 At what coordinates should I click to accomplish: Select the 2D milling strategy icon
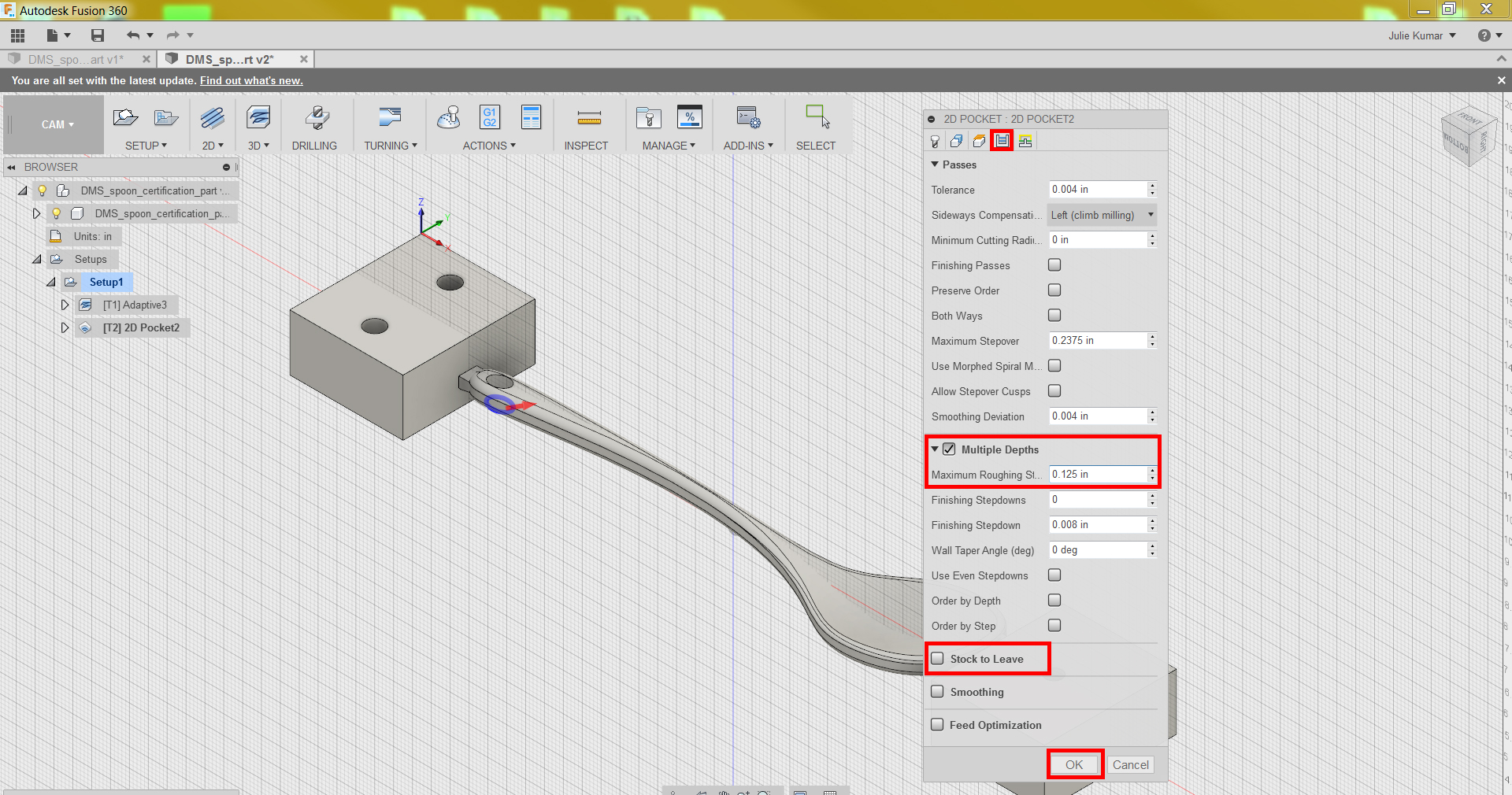(x=212, y=118)
